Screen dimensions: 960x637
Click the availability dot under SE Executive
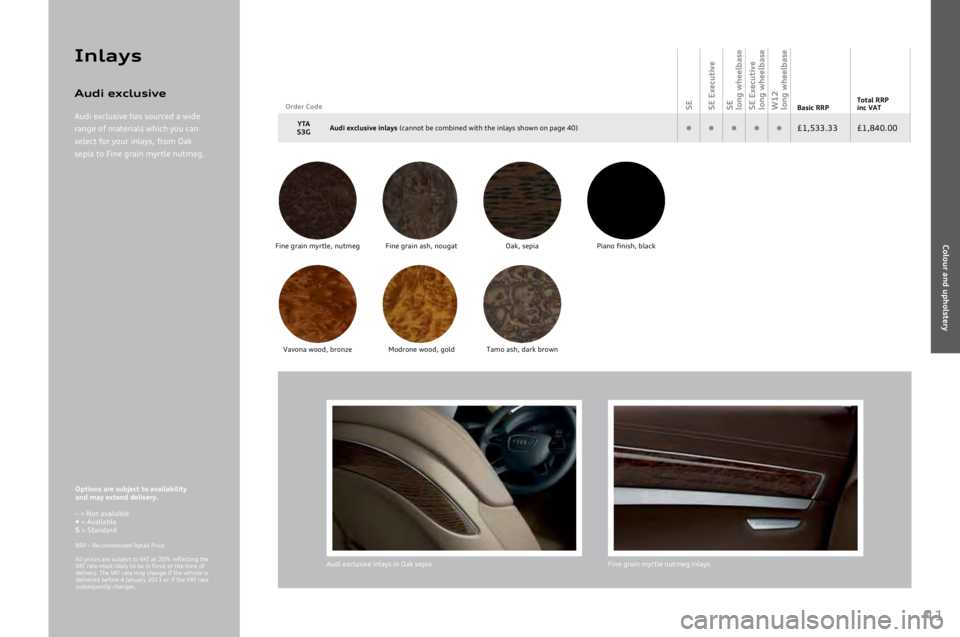point(711,128)
